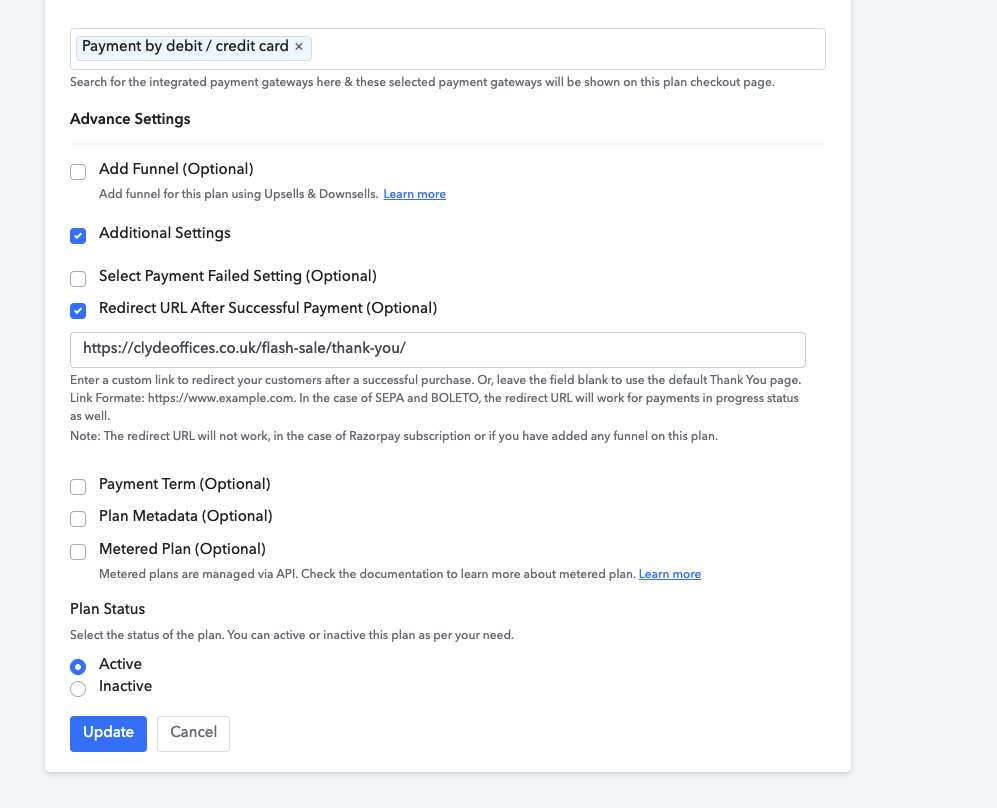Uncheck the Additional Settings checkbox
This screenshot has height=808, width=997.
click(78, 236)
